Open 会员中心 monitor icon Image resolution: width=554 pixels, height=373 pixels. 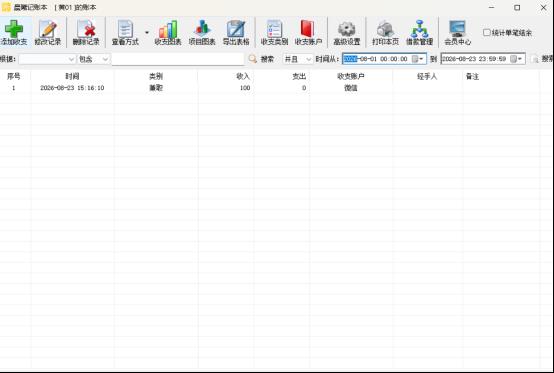(x=458, y=29)
